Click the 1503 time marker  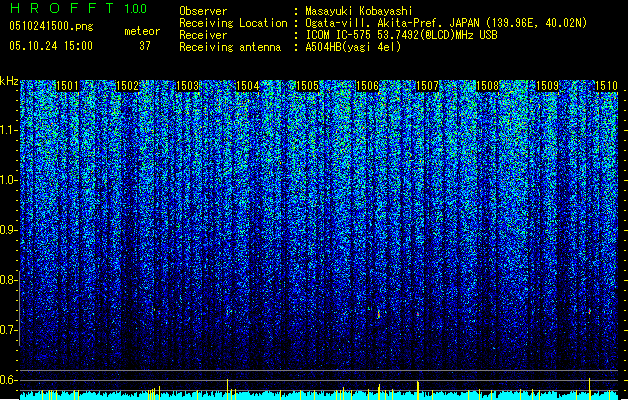coord(188,86)
